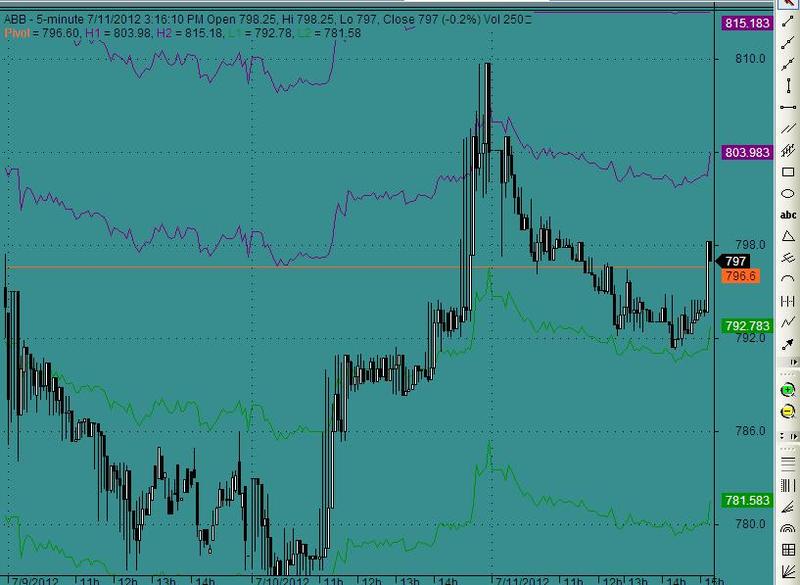The height and width of the screenshot is (585, 800).
Task: Select the parallel lines tool
Action: (788, 129)
